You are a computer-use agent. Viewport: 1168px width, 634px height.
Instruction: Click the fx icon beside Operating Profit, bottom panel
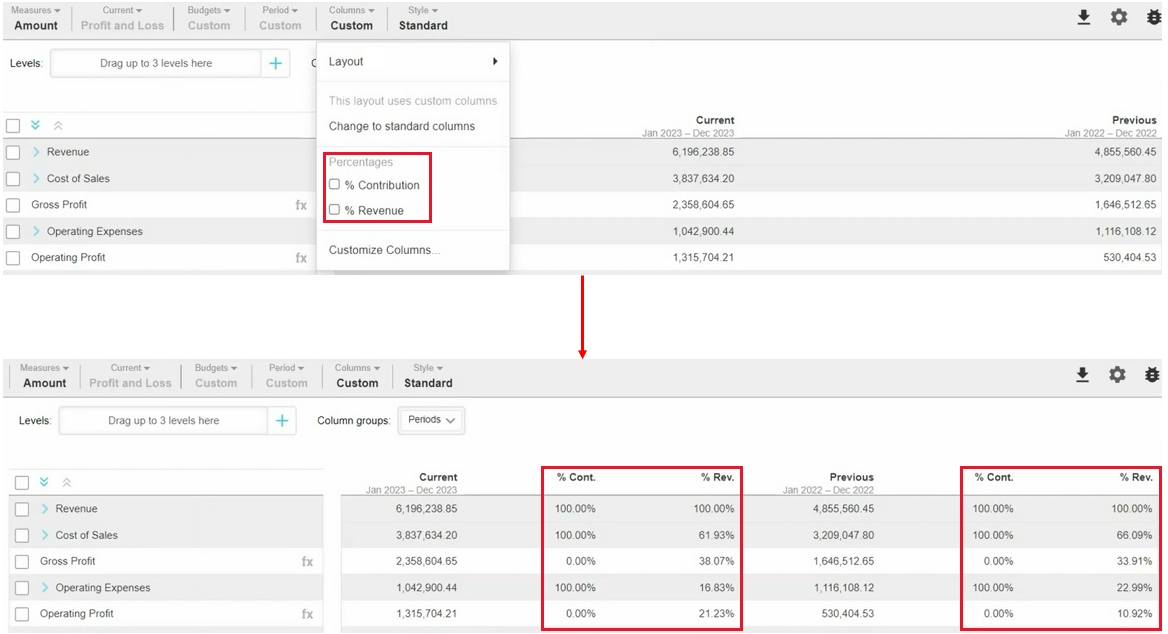tap(307, 614)
